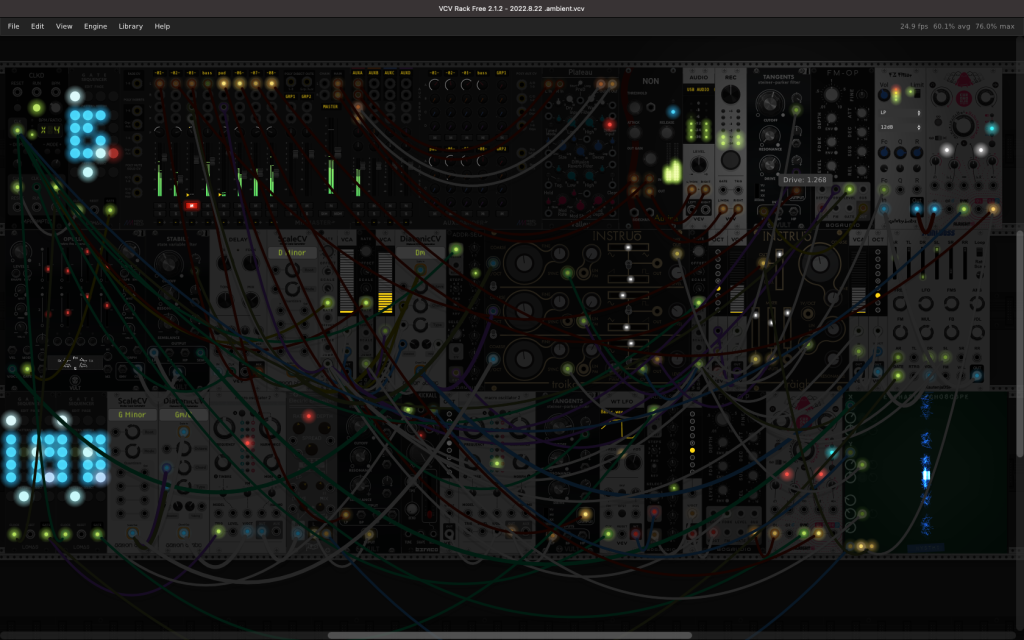
Task: Open the USB AUDIO device selector
Action: (x=698, y=89)
